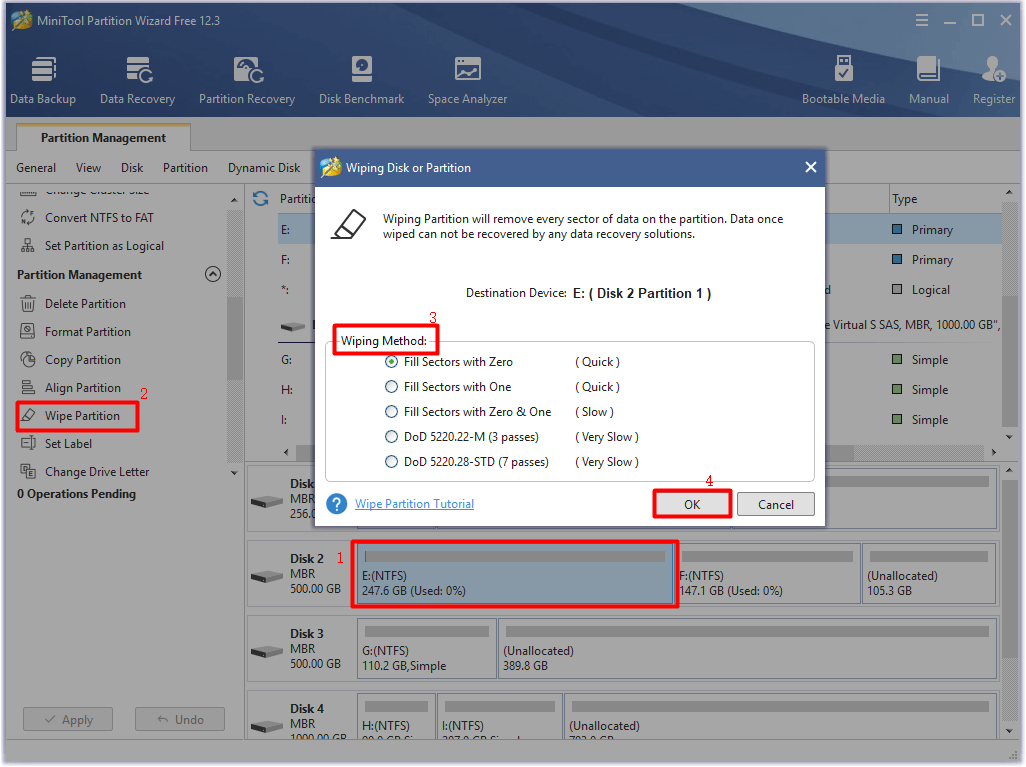Image resolution: width=1026 pixels, height=767 pixels.
Task: Open the hamburger menu in title bar
Action: click(x=922, y=21)
